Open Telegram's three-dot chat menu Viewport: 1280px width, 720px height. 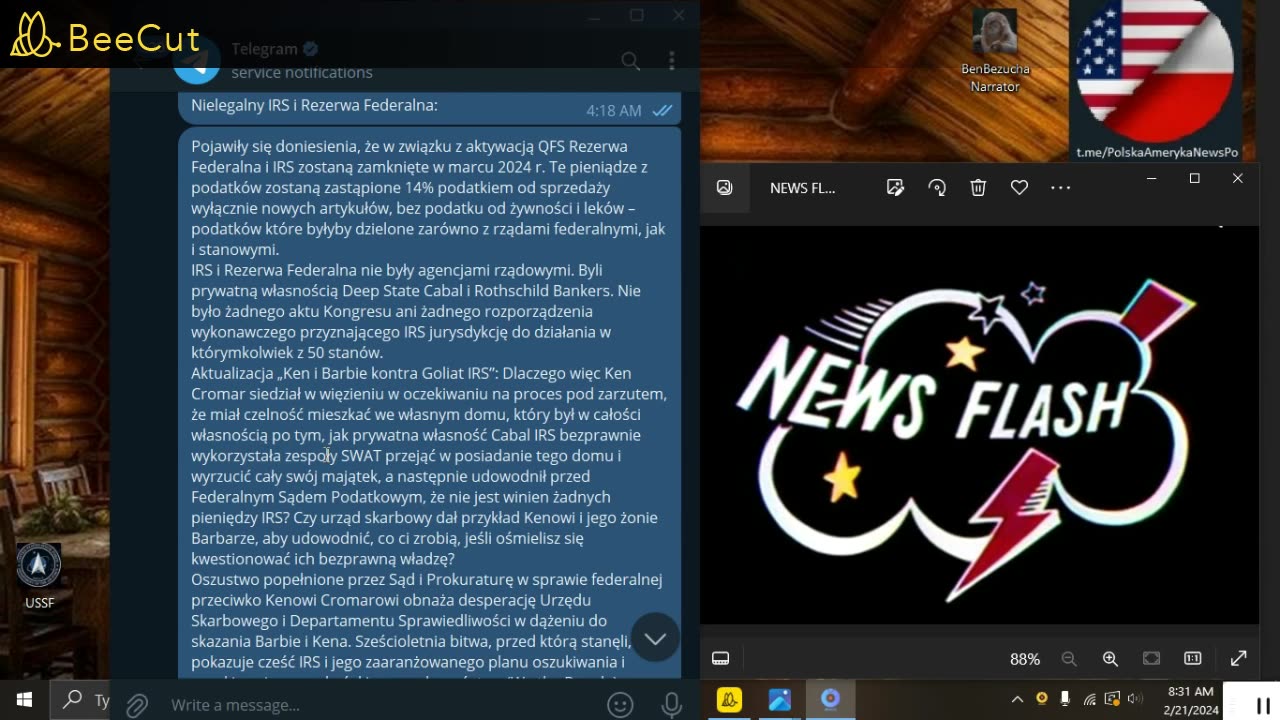click(x=672, y=61)
